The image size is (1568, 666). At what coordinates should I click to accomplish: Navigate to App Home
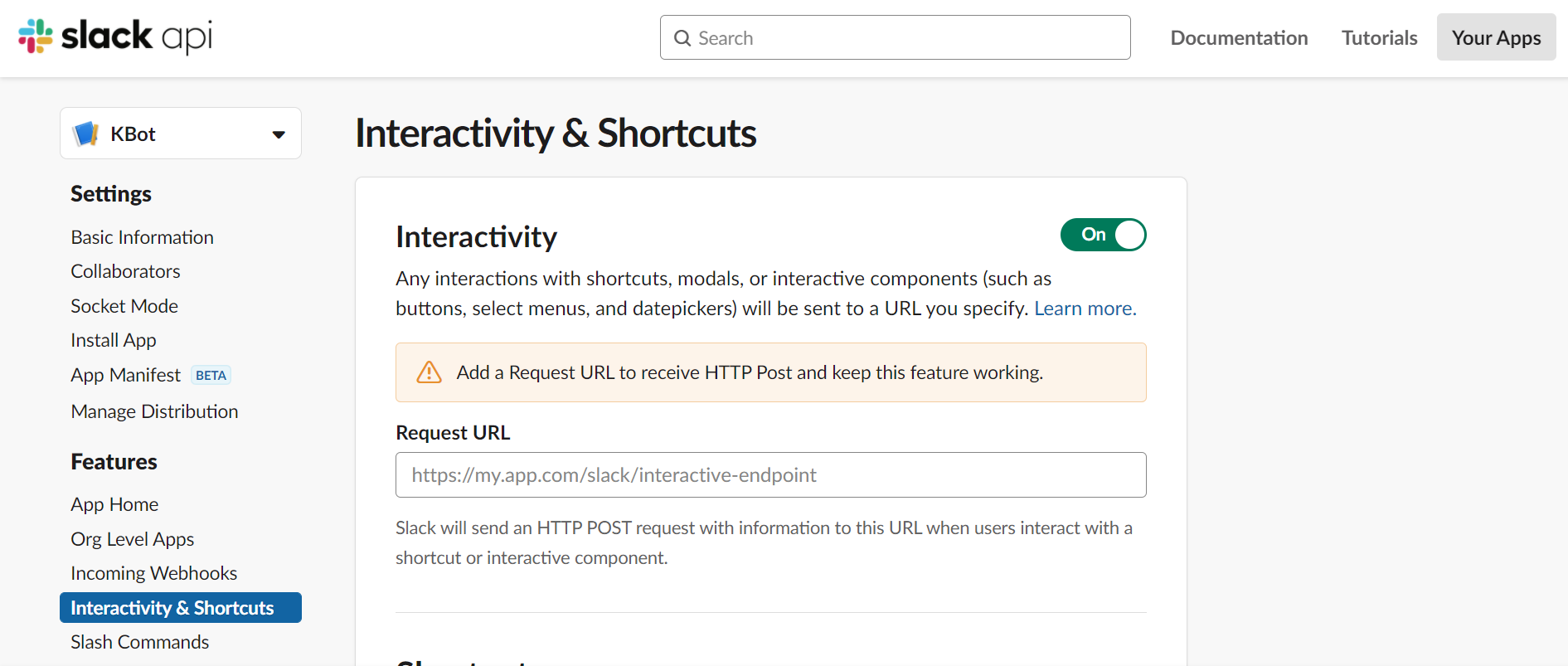click(x=114, y=504)
